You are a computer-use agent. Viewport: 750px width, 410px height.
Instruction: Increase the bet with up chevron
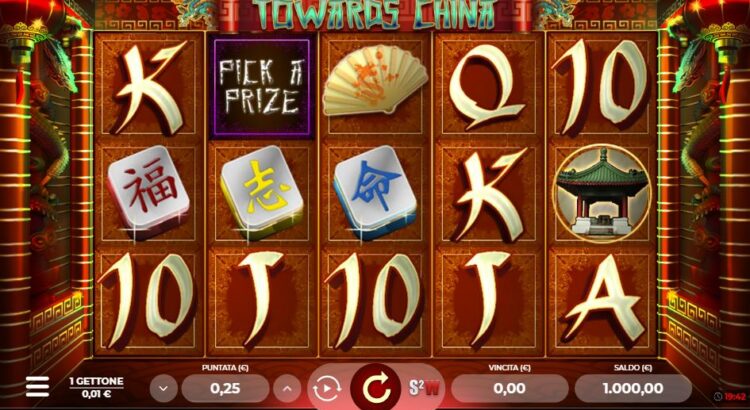287,388
